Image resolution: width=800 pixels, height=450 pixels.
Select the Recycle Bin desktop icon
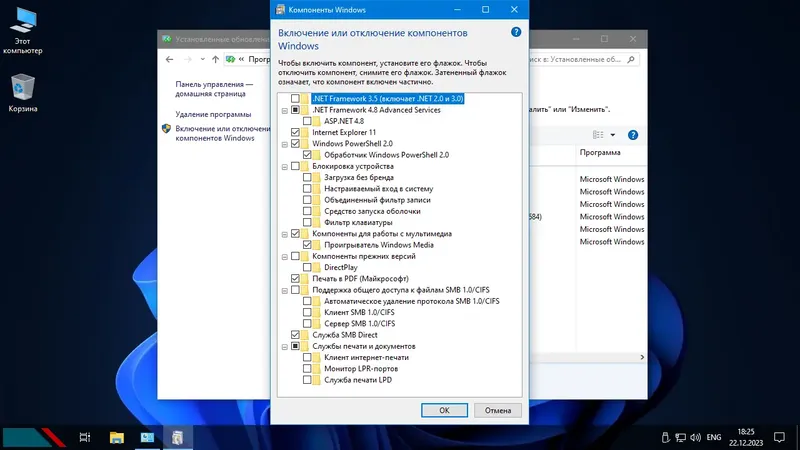tap(22, 93)
